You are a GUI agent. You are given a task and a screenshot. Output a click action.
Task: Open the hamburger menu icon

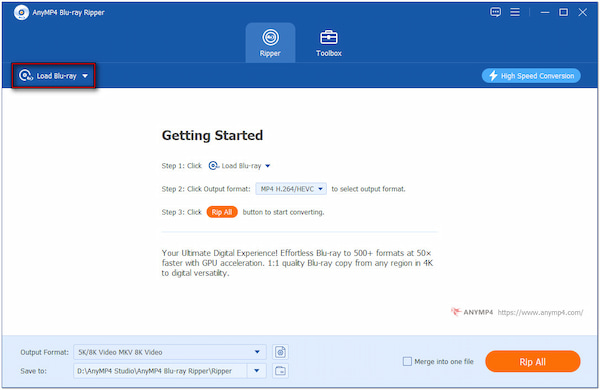tap(515, 12)
